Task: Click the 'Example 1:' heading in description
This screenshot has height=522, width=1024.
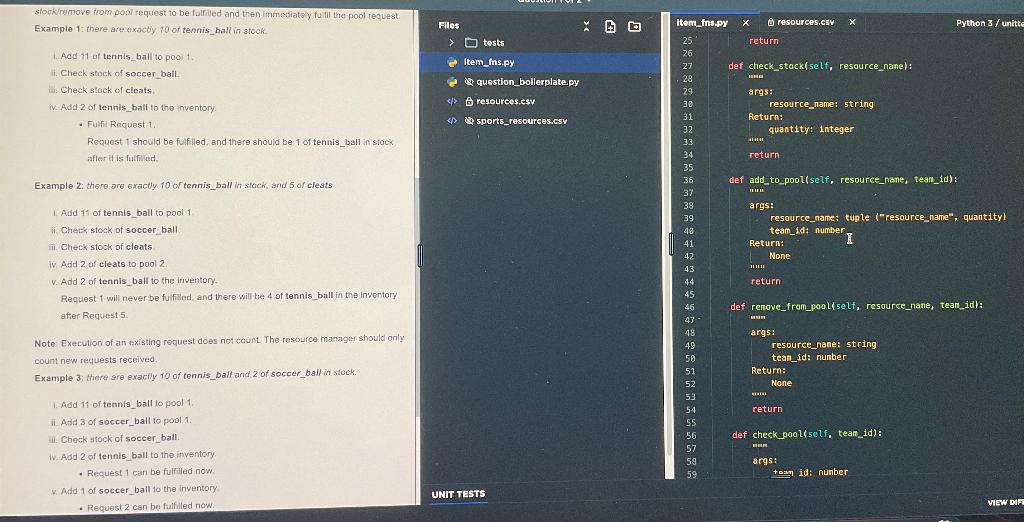Action: point(59,29)
